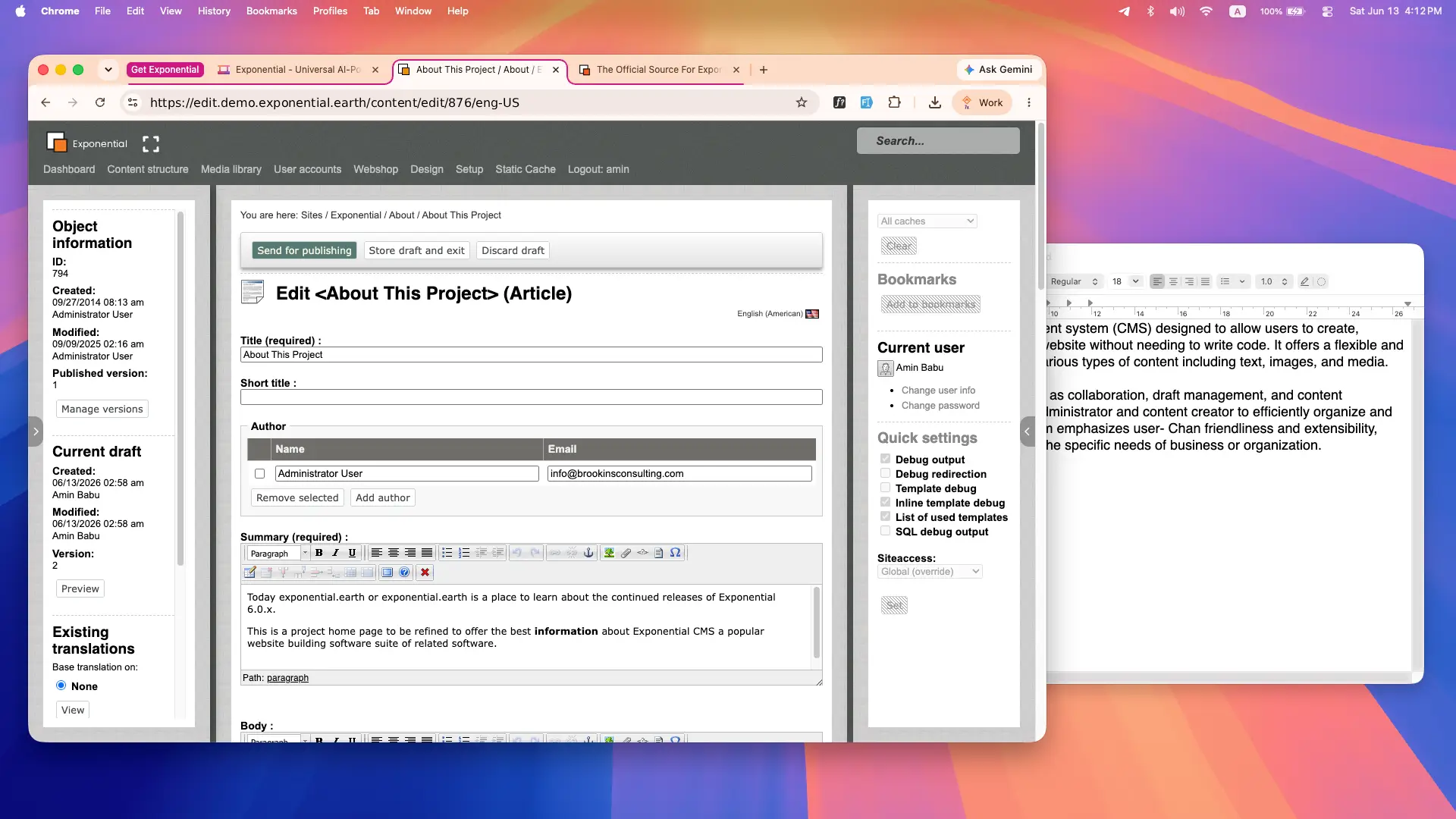Expand the collapsed left sidebar arrow
Image resolution: width=1456 pixels, height=819 pixels.
pos(36,431)
